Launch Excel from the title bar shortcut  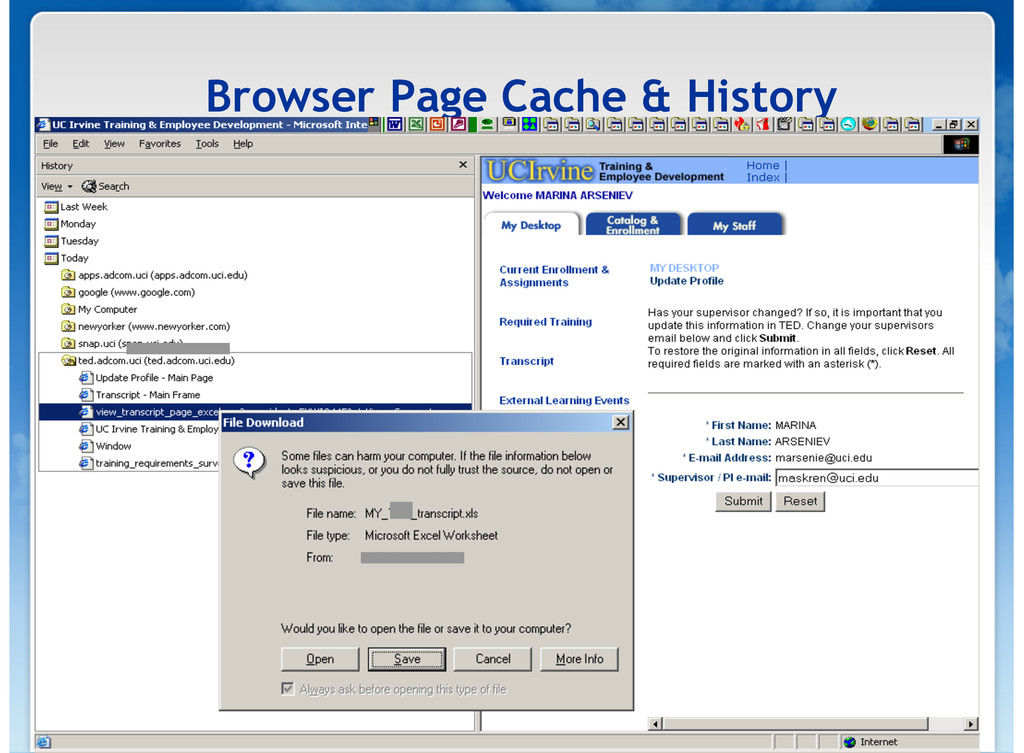[416, 124]
